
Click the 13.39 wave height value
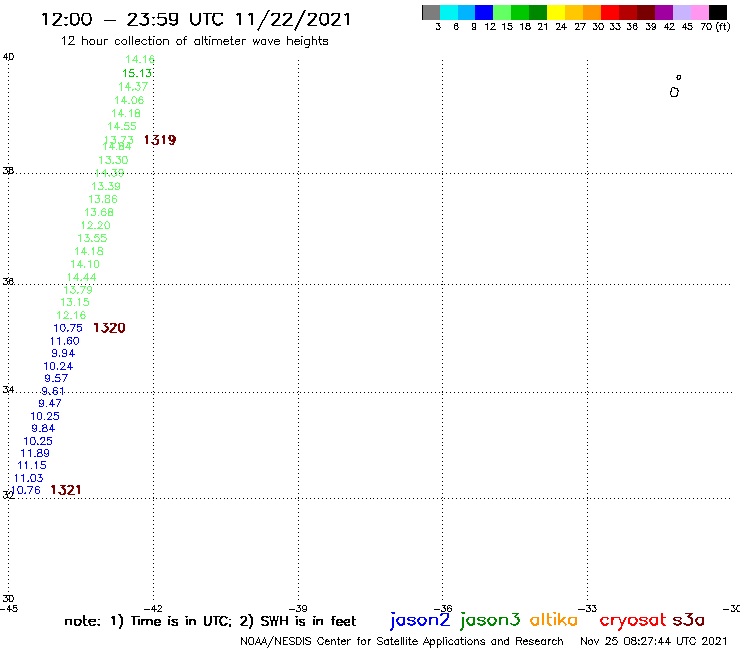point(106,186)
